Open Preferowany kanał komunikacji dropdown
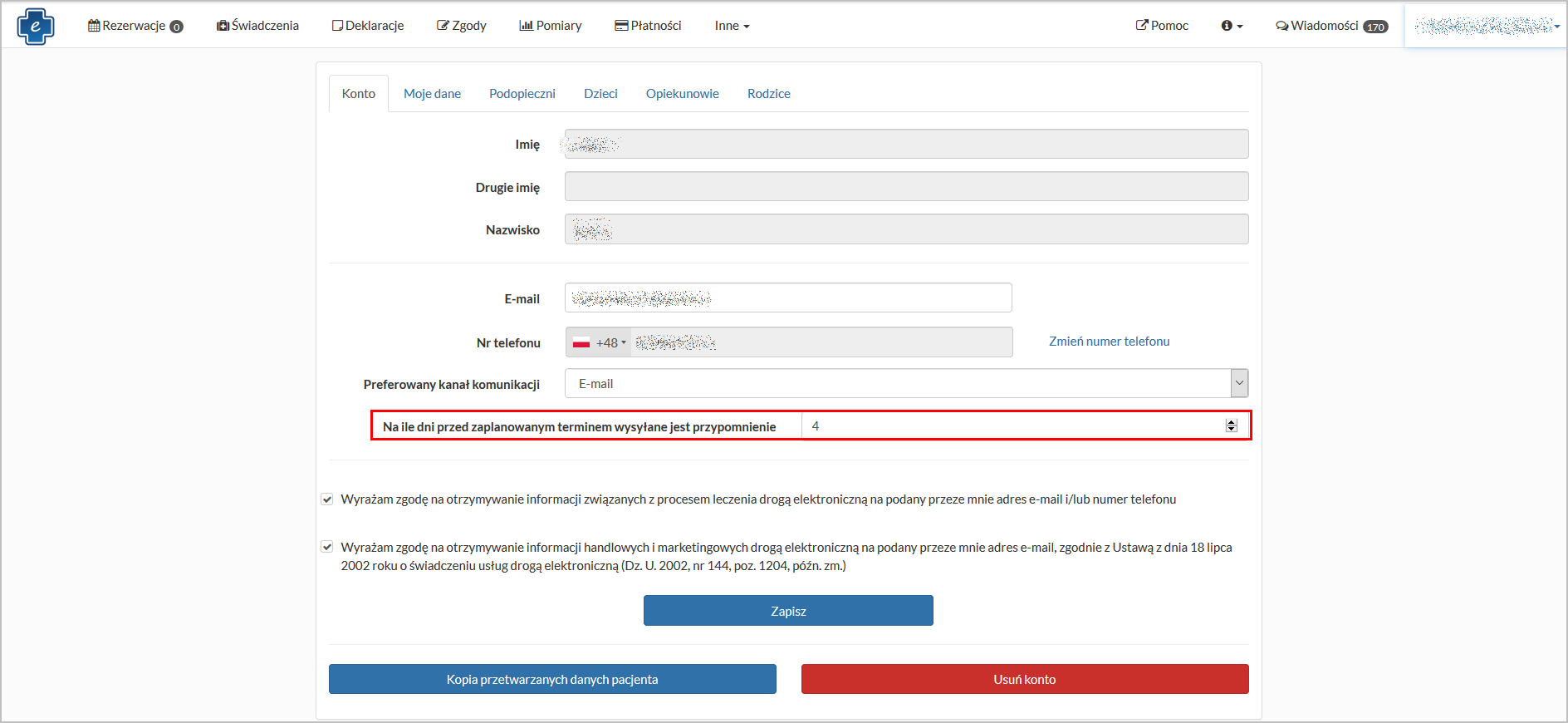This screenshot has width=1568, height=723. point(906,383)
